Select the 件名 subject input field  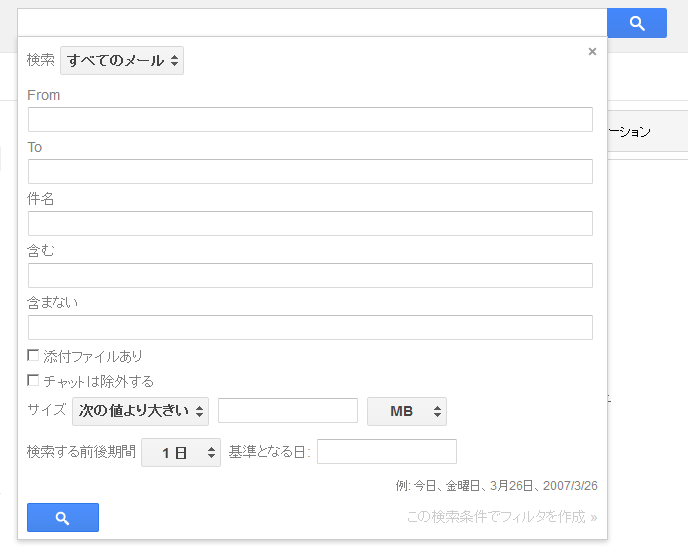pyautogui.click(x=310, y=223)
